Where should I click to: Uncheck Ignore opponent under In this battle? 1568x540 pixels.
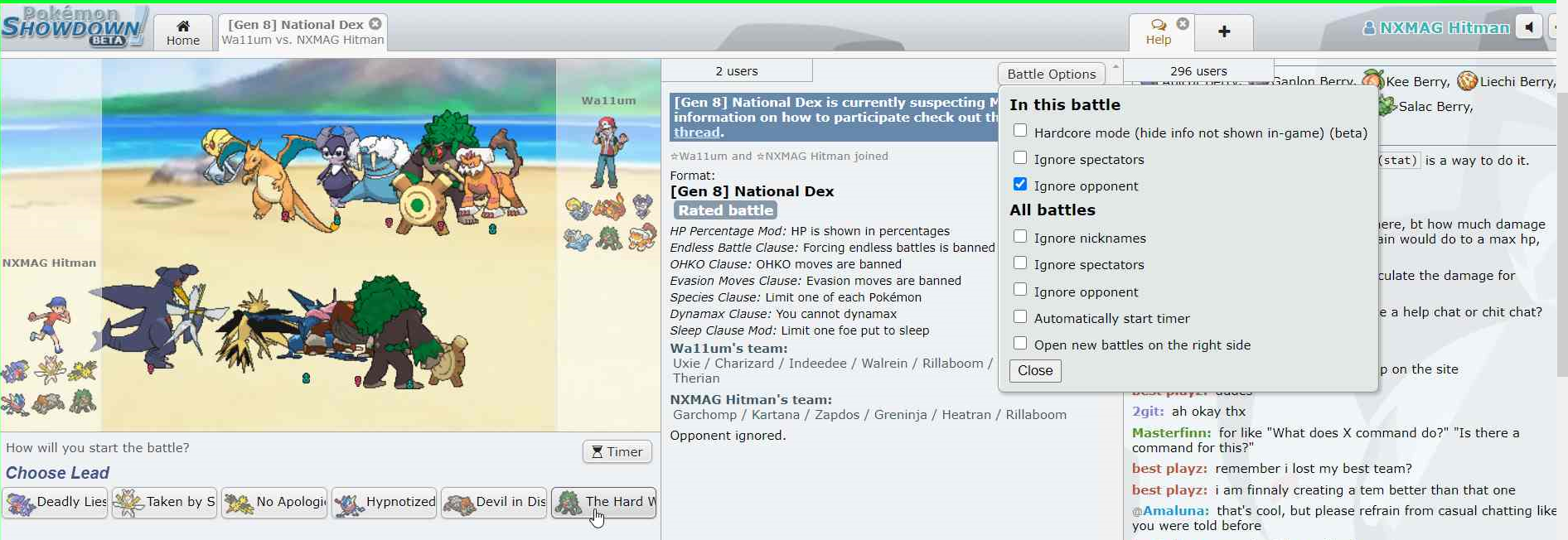coord(1020,184)
